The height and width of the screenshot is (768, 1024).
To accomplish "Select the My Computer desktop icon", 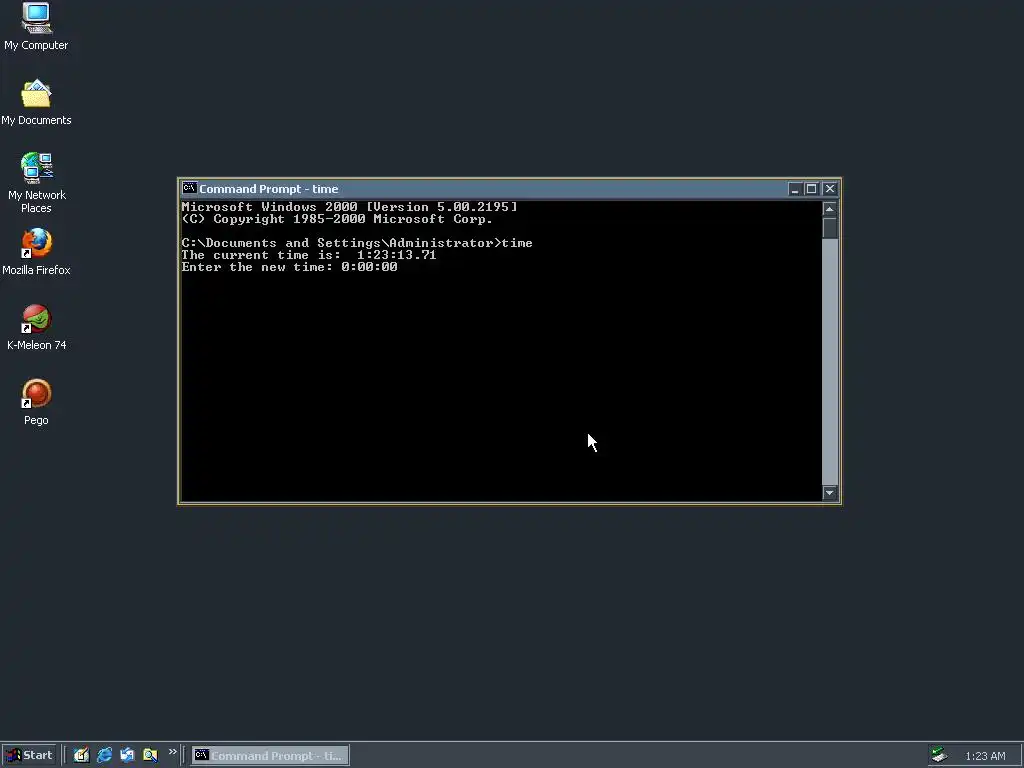I will coord(36,26).
